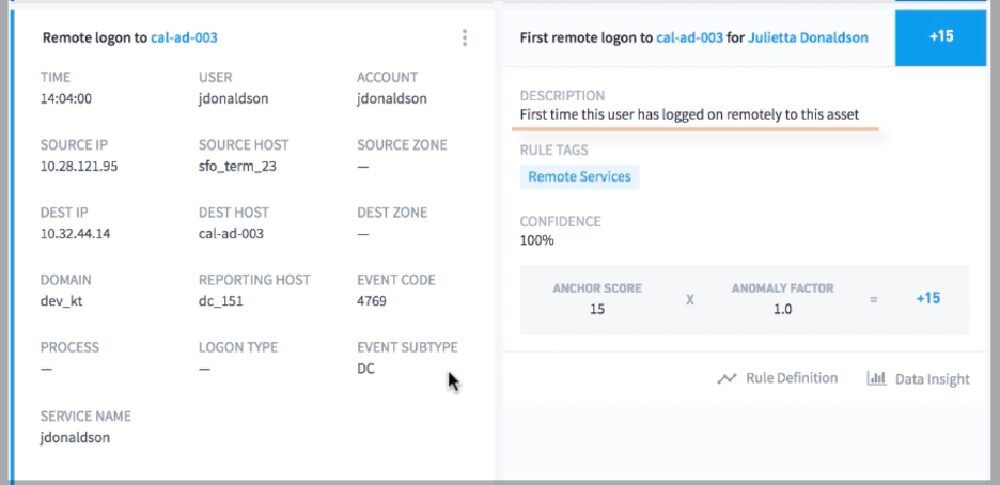Click the reporting host dc_151 value

tap(221, 301)
